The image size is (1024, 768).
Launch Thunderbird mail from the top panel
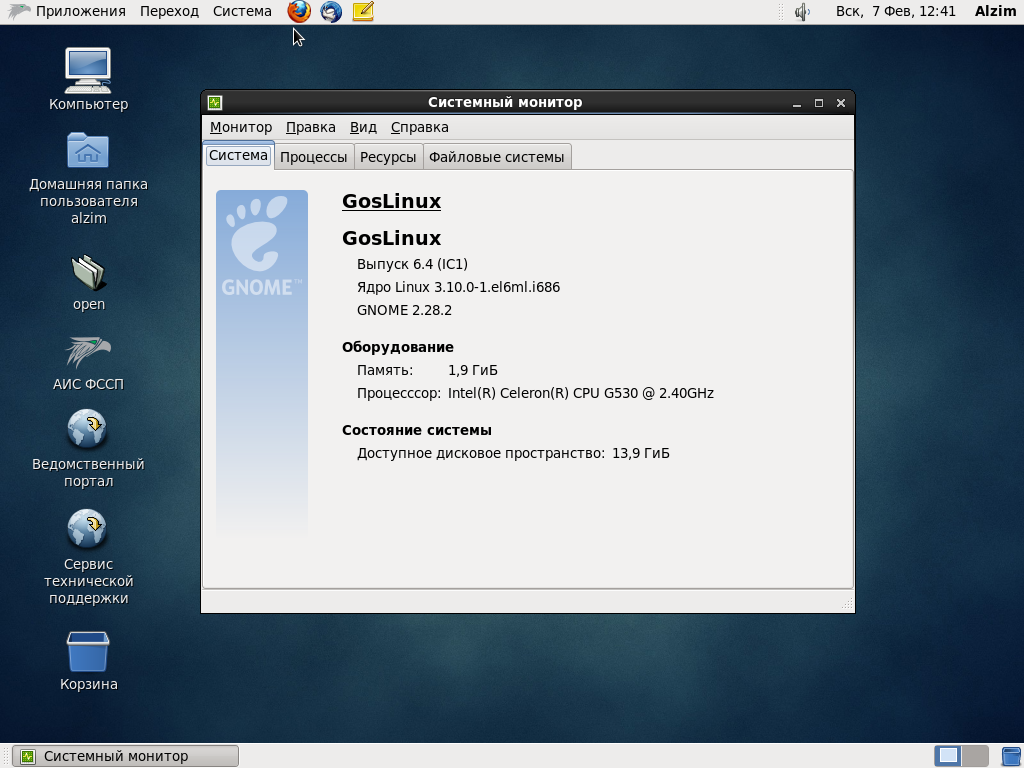coord(331,12)
